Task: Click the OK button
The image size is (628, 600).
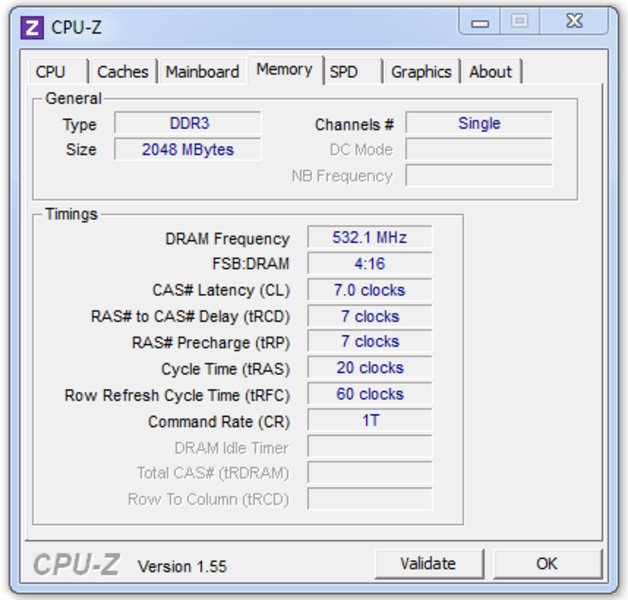Action: point(547,564)
